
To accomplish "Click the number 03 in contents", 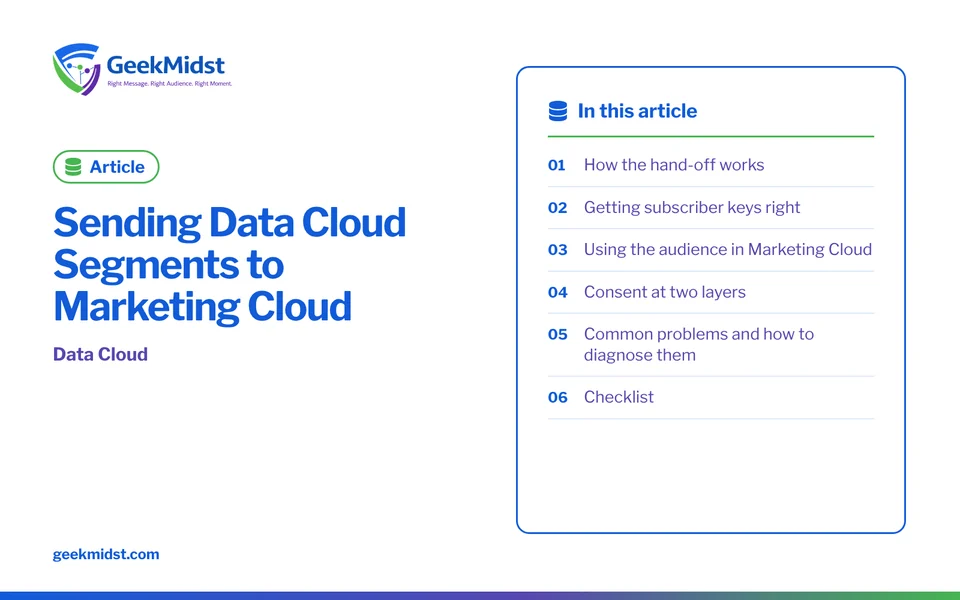I will [x=557, y=250].
